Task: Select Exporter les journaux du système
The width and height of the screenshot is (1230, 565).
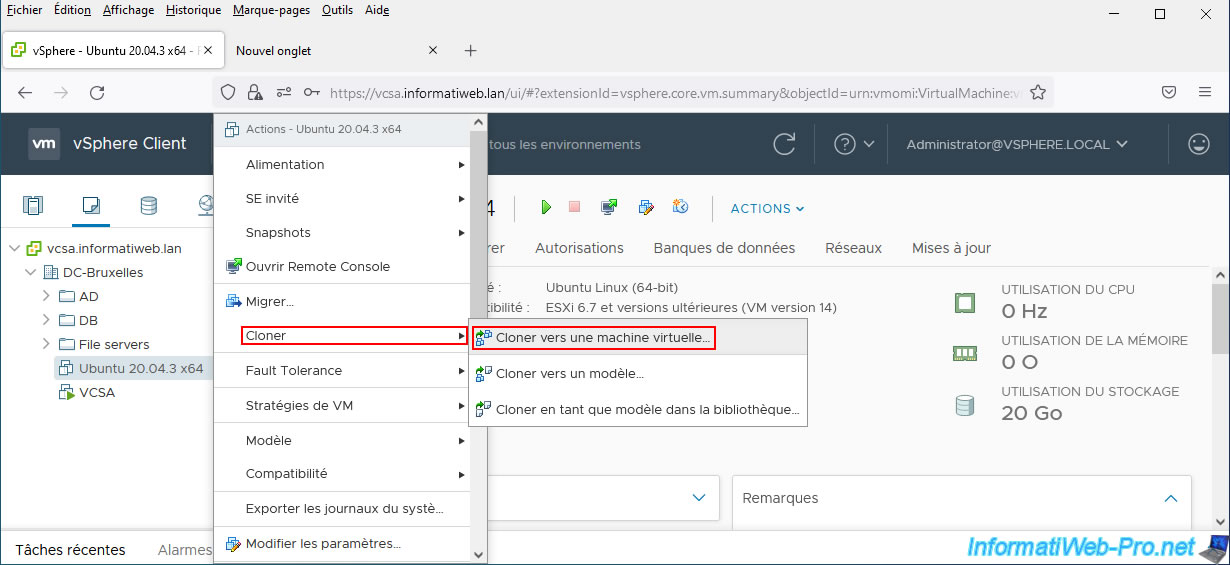Action: [x=343, y=508]
